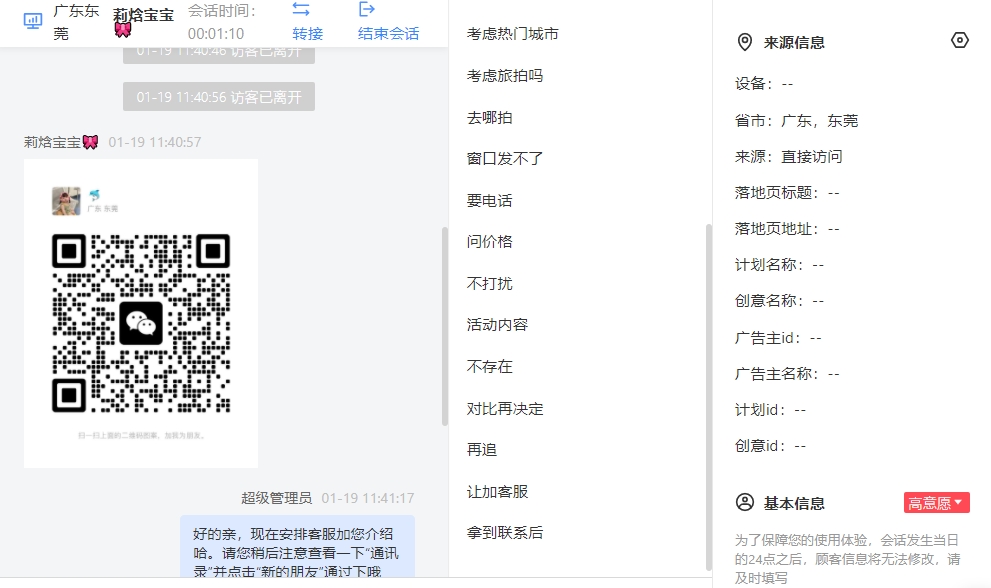Click the 设备 field row
Viewport: 991px width, 588px height.
point(763,84)
